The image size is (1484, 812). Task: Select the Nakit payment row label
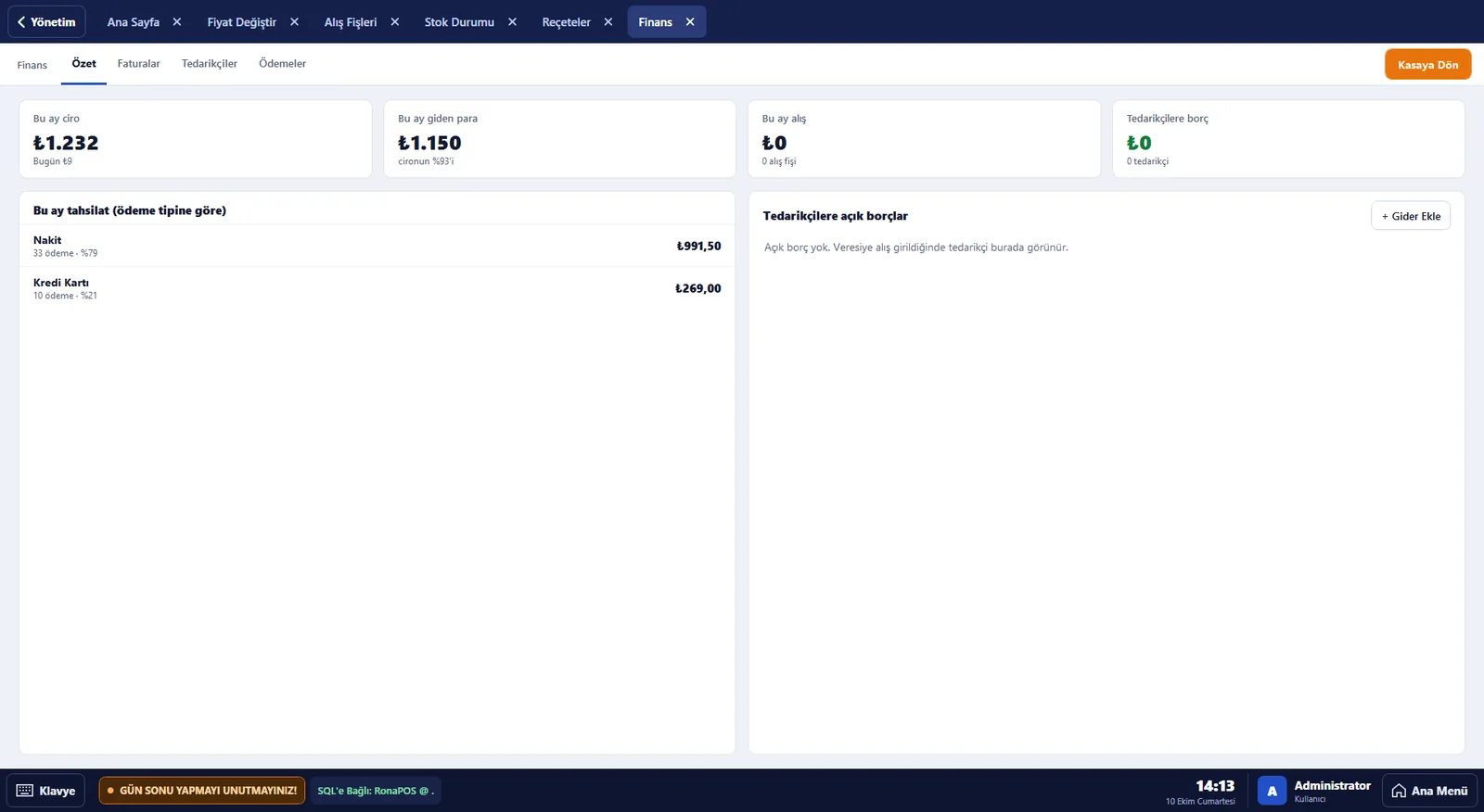(x=47, y=240)
